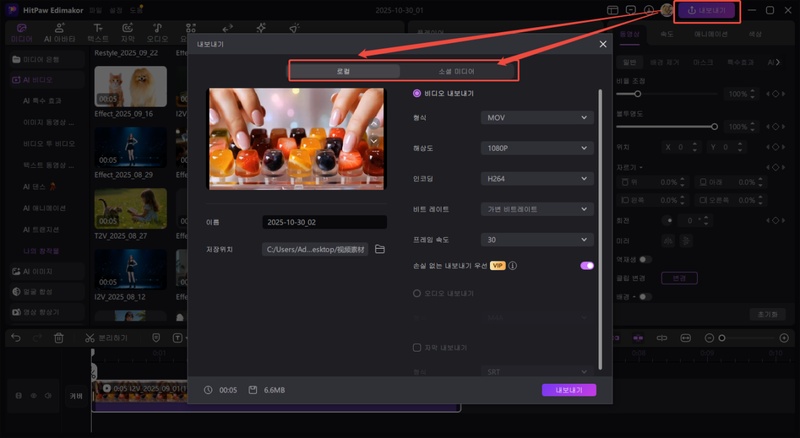Open the AI 아바타 avatar tool

pos(60,33)
